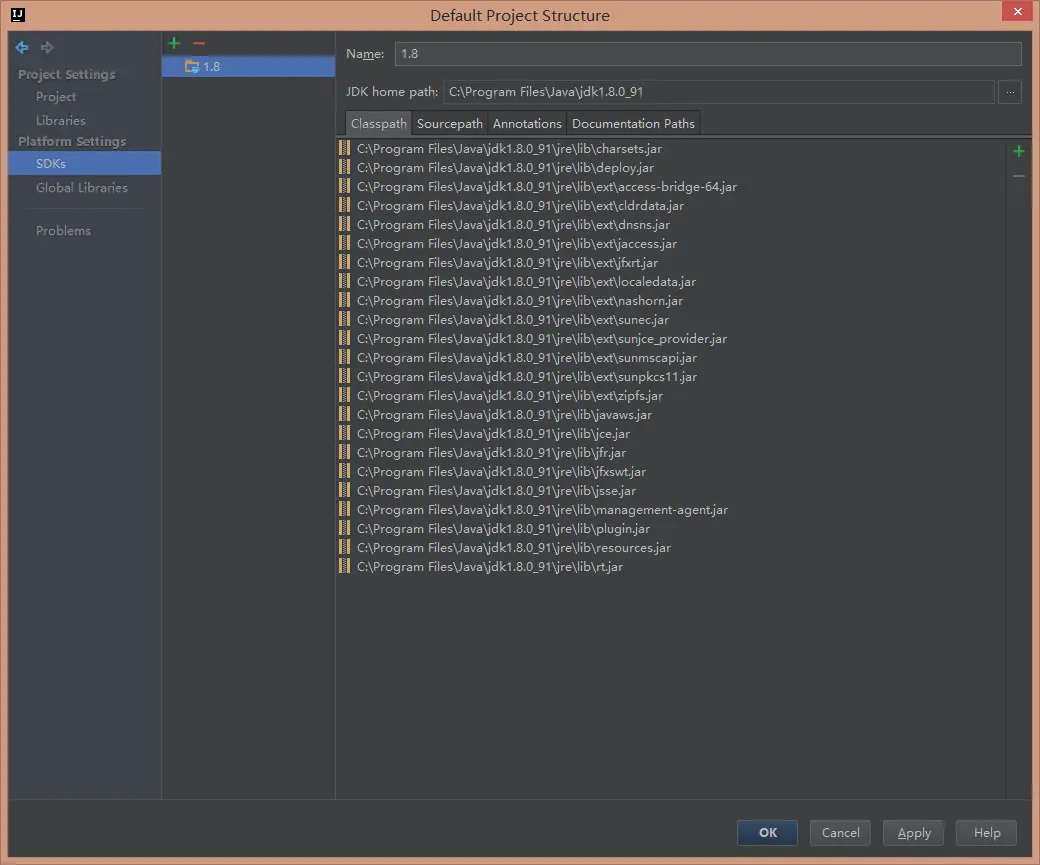Click the jar icon beside jsse.jar

tap(344, 490)
